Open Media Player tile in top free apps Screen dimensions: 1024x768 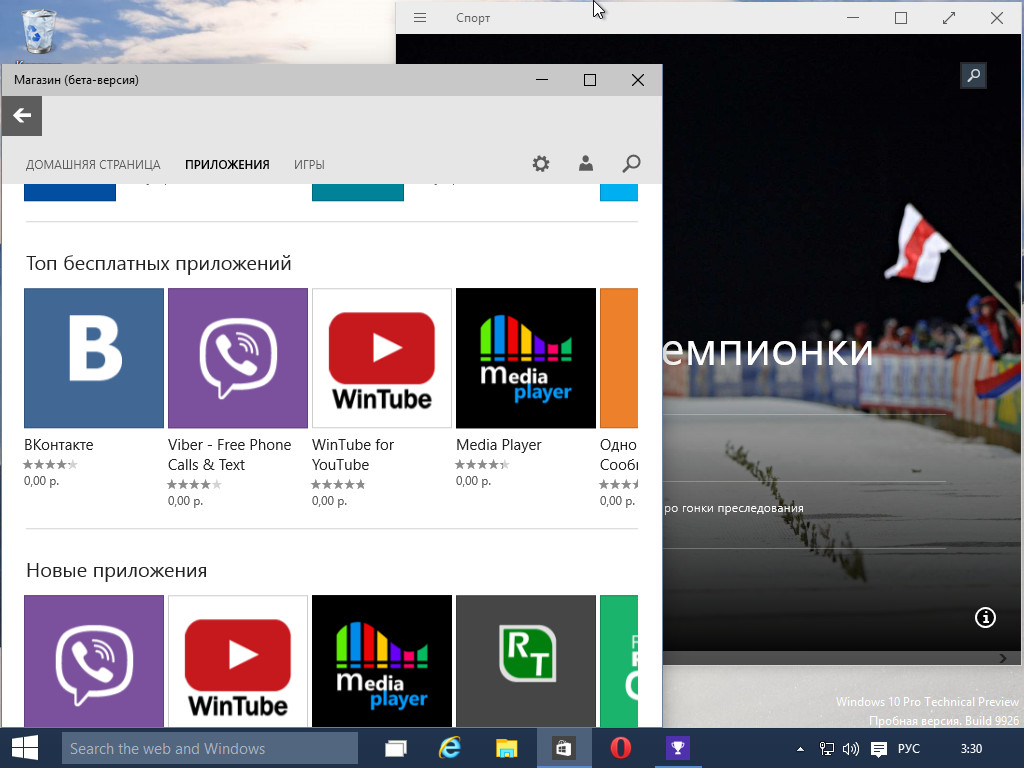526,358
